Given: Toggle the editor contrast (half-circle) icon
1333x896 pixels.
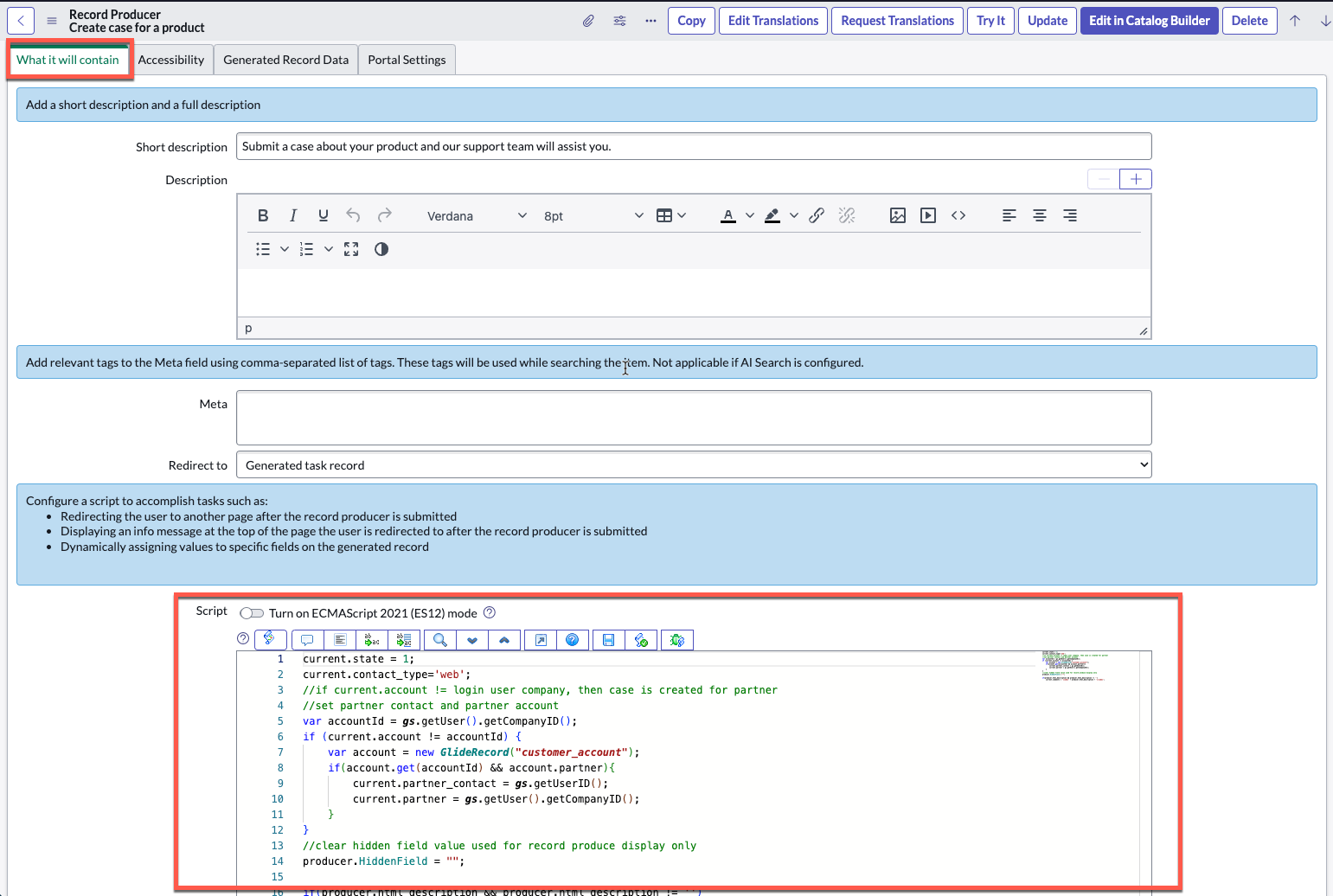Looking at the screenshot, I should point(381,249).
